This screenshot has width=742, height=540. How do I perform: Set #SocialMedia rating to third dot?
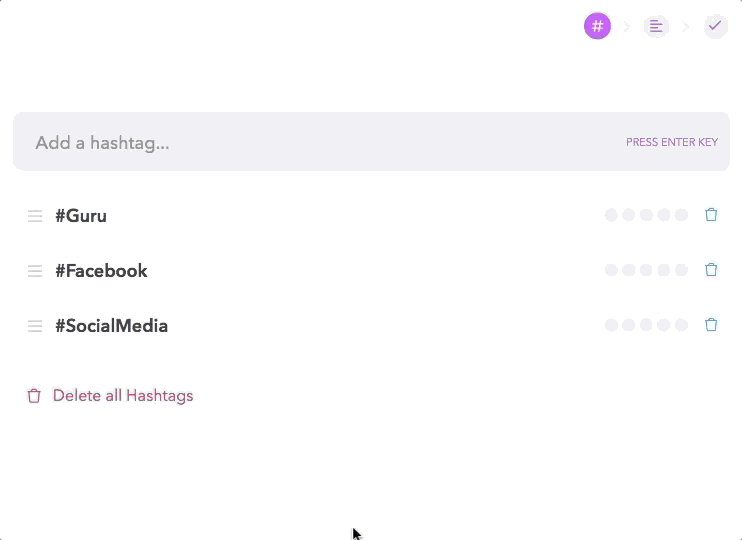pyautogui.click(x=646, y=325)
